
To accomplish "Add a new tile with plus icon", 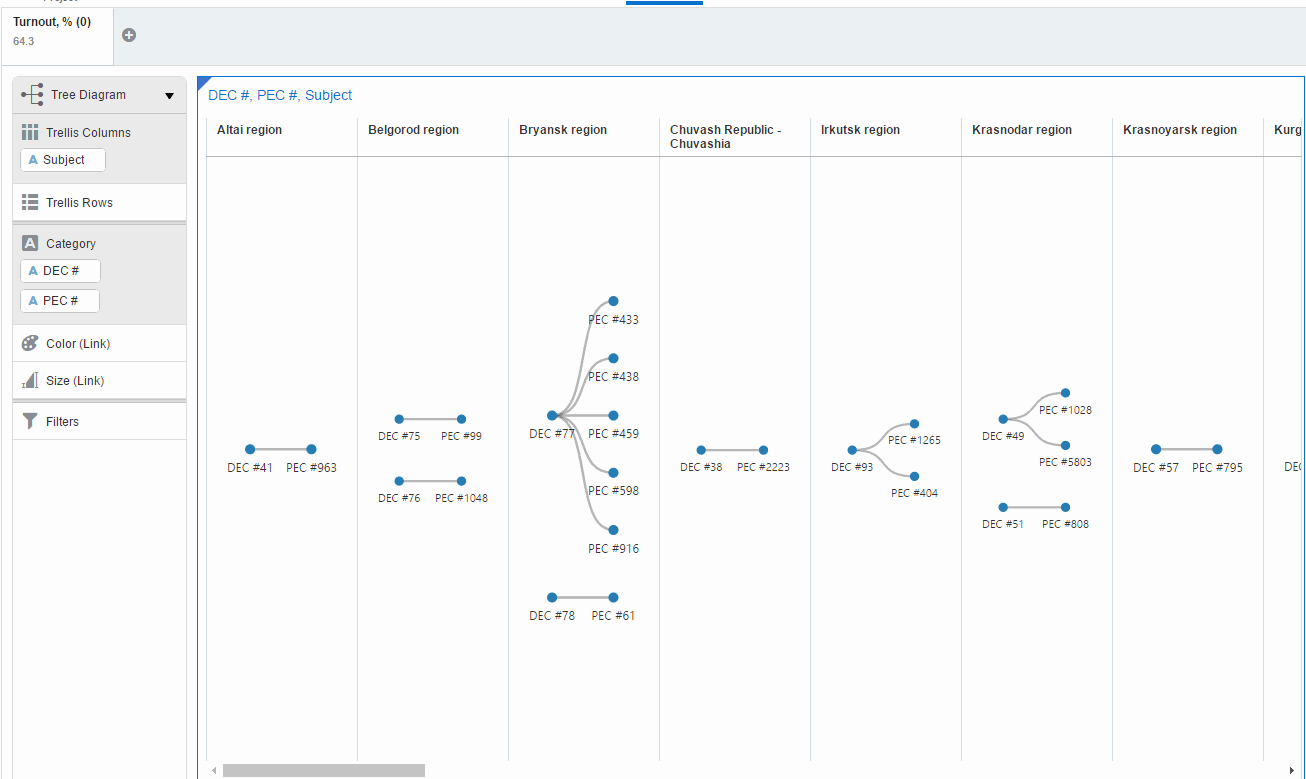I will [x=129, y=35].
